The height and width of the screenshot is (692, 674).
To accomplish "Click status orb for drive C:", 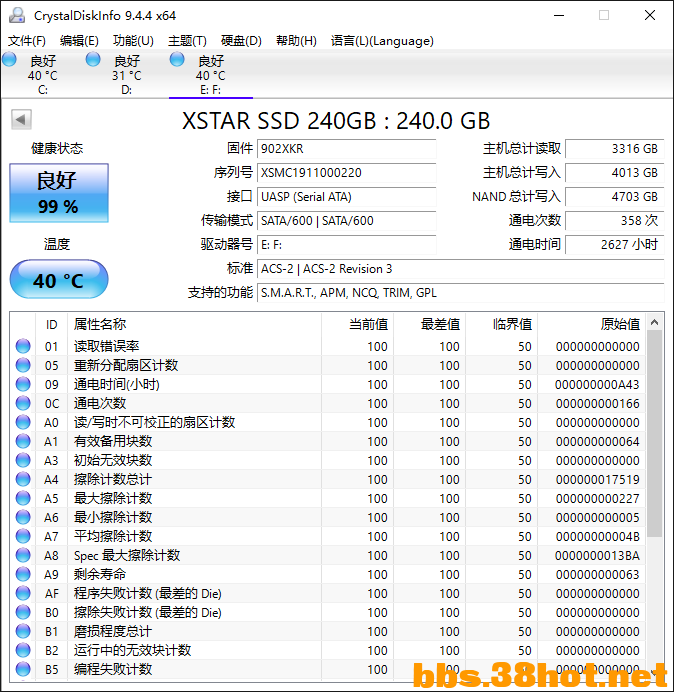I will pos(10,60).
